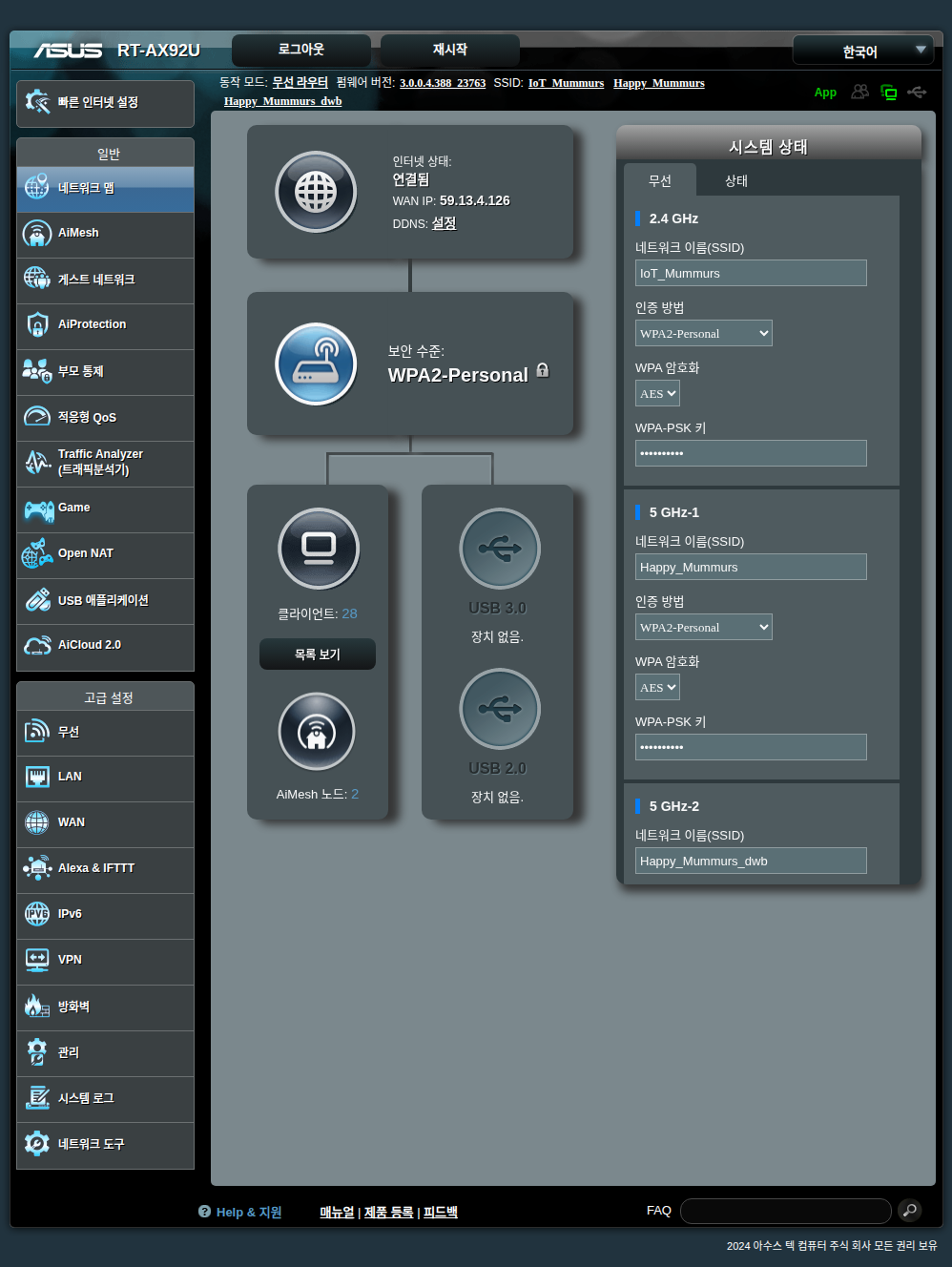The height and width of the screenshot is (1267, 952).
Task: Click the DDNS 설정 link
Action: (x=444, y=223)
